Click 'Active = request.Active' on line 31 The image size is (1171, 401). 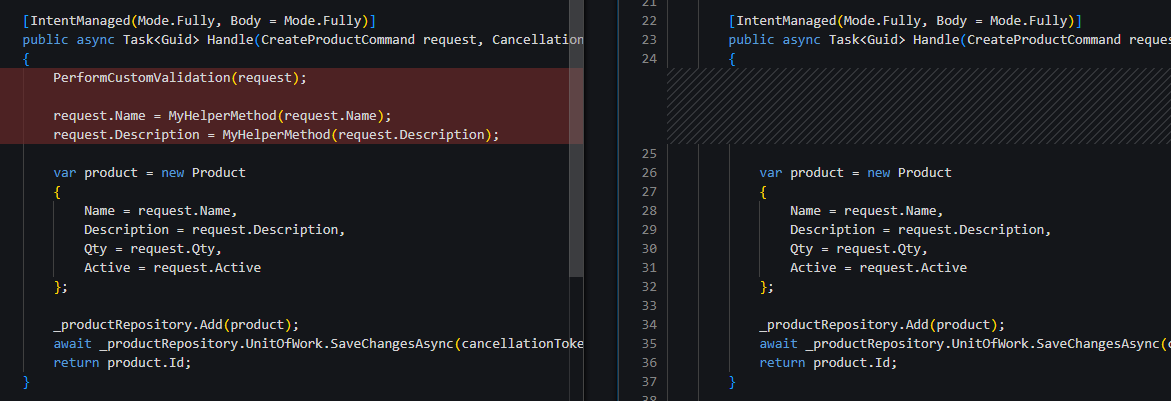(879, 268)
